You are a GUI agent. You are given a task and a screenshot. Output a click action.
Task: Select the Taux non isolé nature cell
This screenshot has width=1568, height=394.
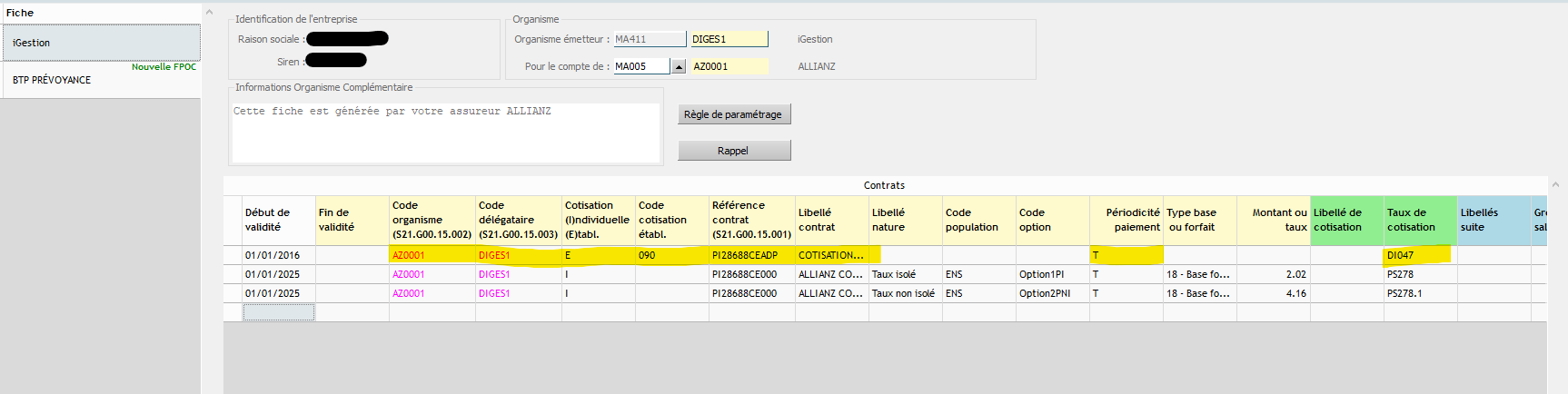coord(906,293)
